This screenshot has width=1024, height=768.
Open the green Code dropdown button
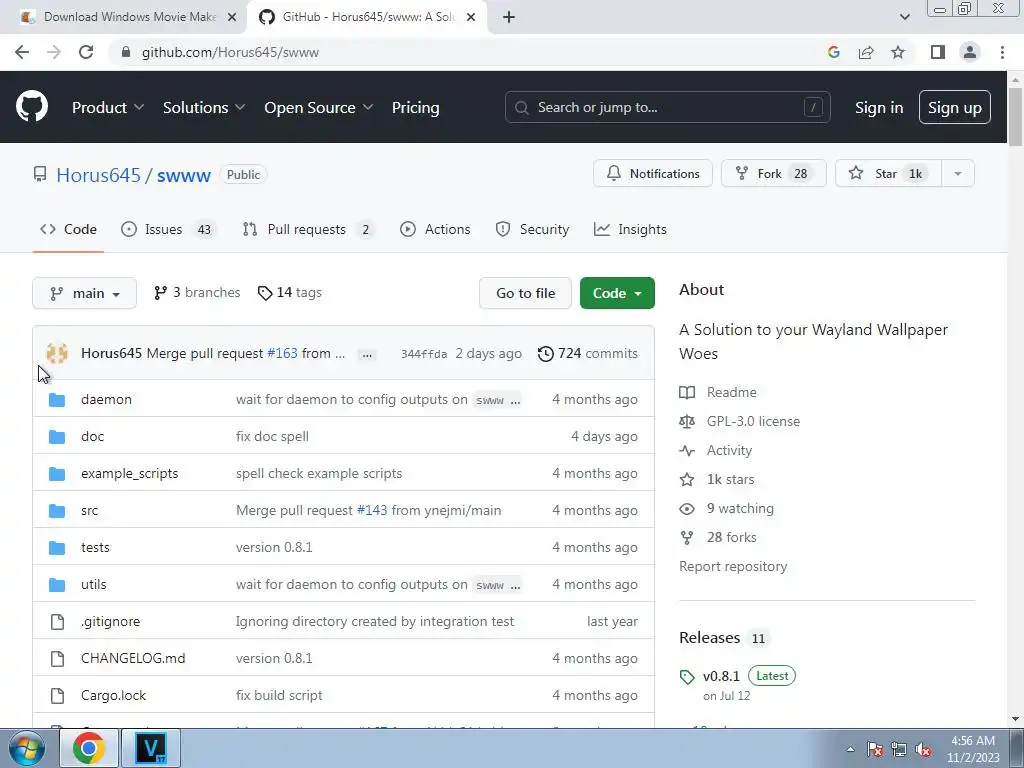[x=617, y=293]
